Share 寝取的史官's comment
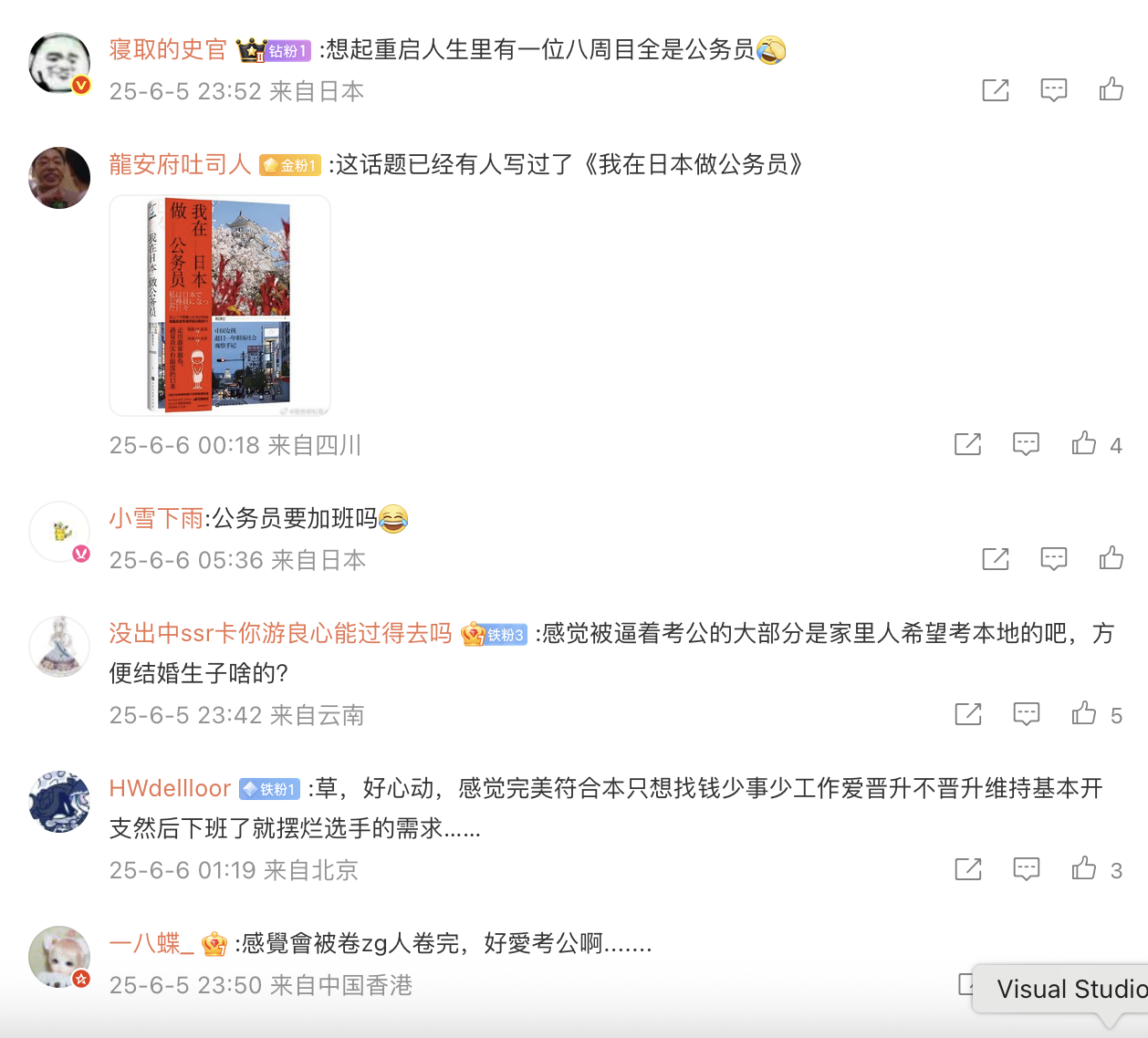This screenshot has height=1038, width=1148. tap(996, 89)
